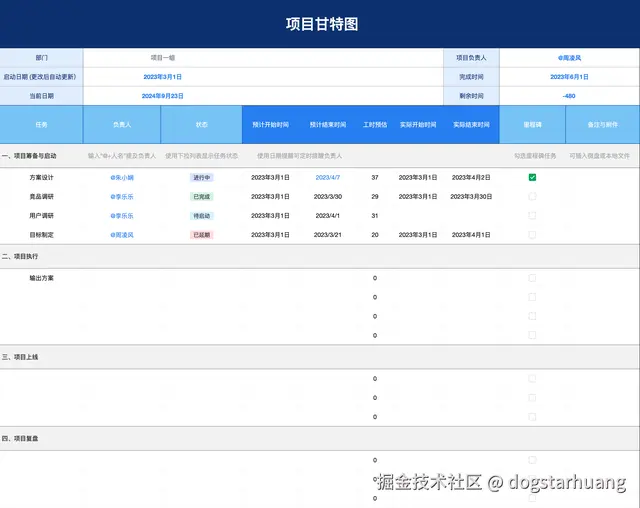Click the 2023/3/30 planned end date
Image resolution: width=640 pixels, height=508 pixels.
pyautogui.click(x=328, y=197)
